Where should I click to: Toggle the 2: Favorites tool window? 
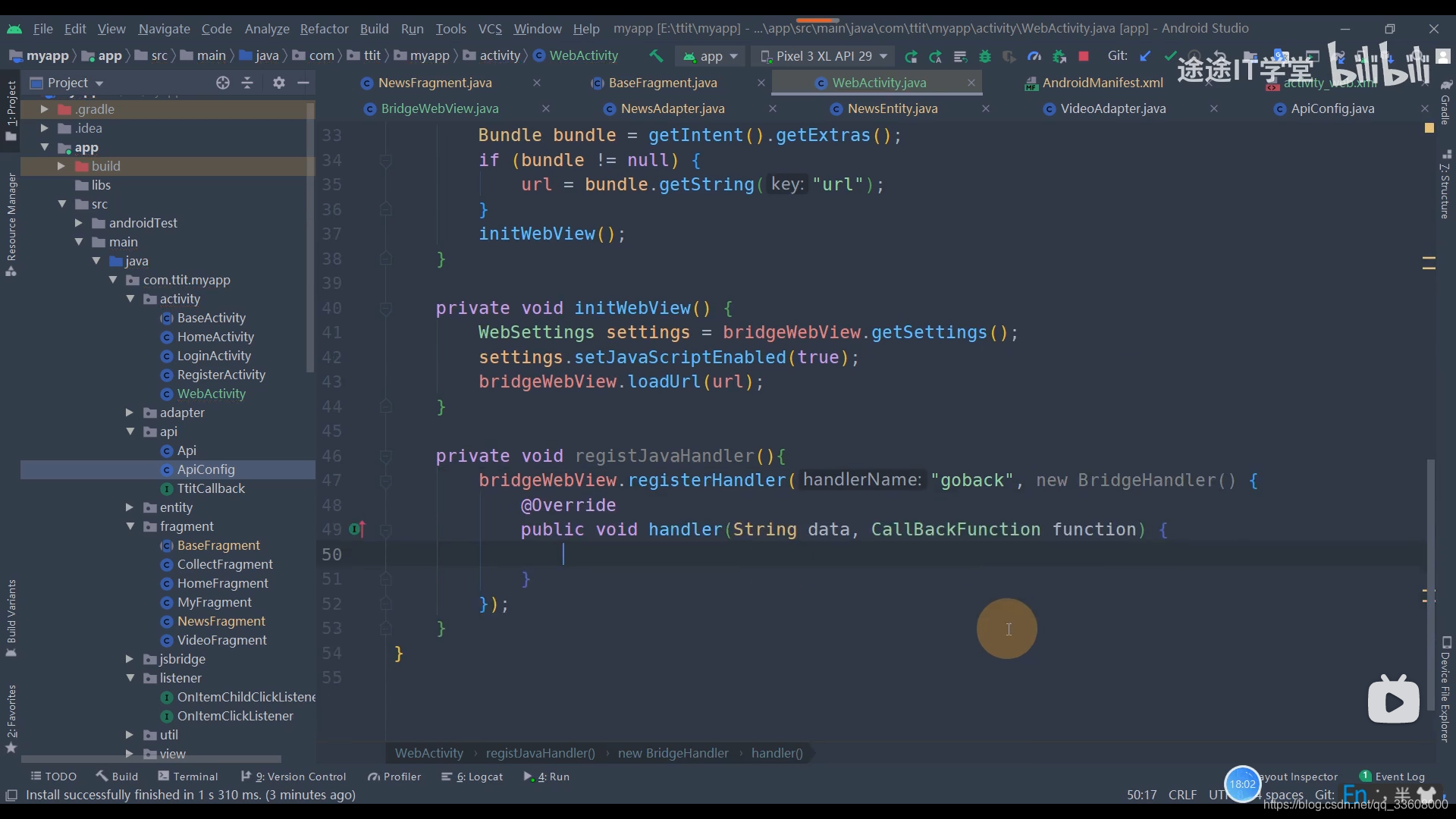click(11, 719)
